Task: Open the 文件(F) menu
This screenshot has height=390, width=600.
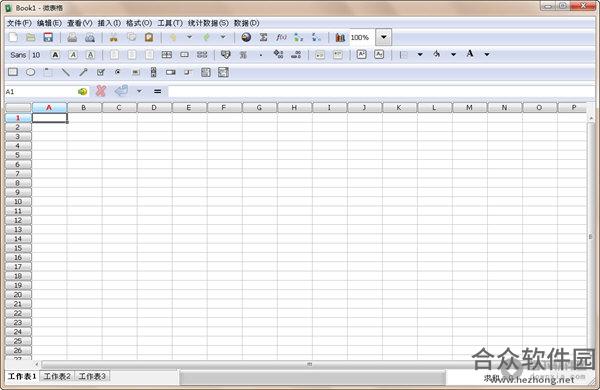Action: point(19,23)
